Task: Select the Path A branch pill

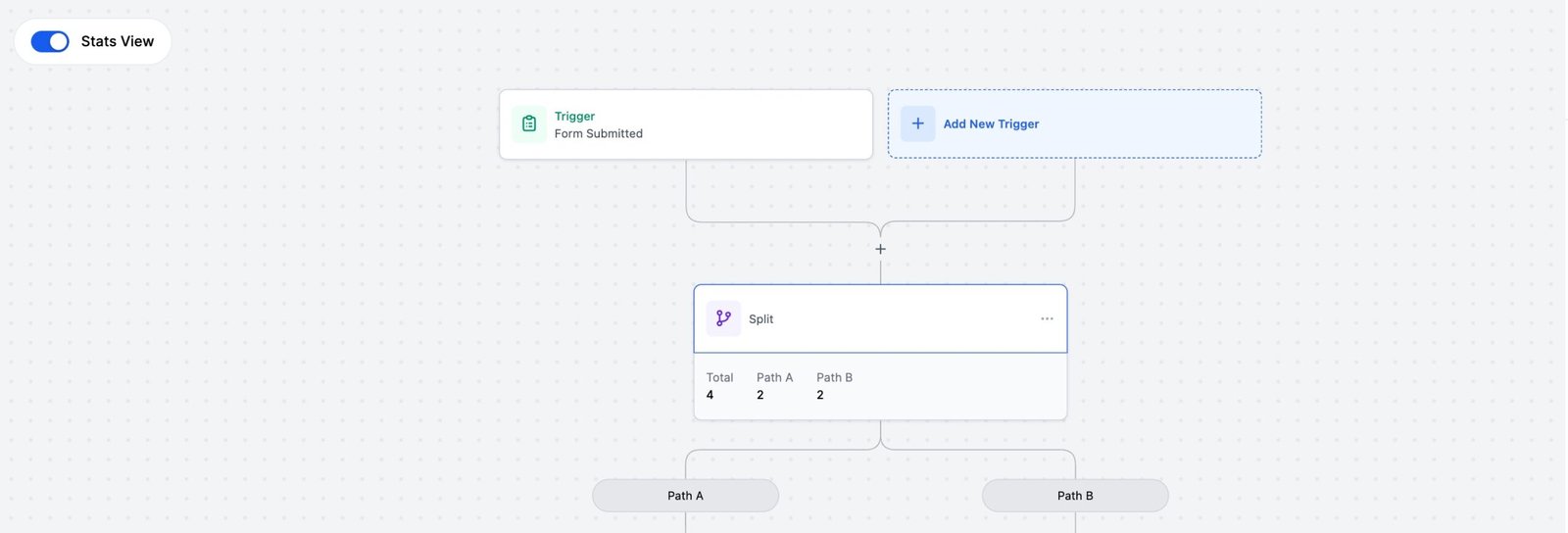Action: [x=685, y=496]
